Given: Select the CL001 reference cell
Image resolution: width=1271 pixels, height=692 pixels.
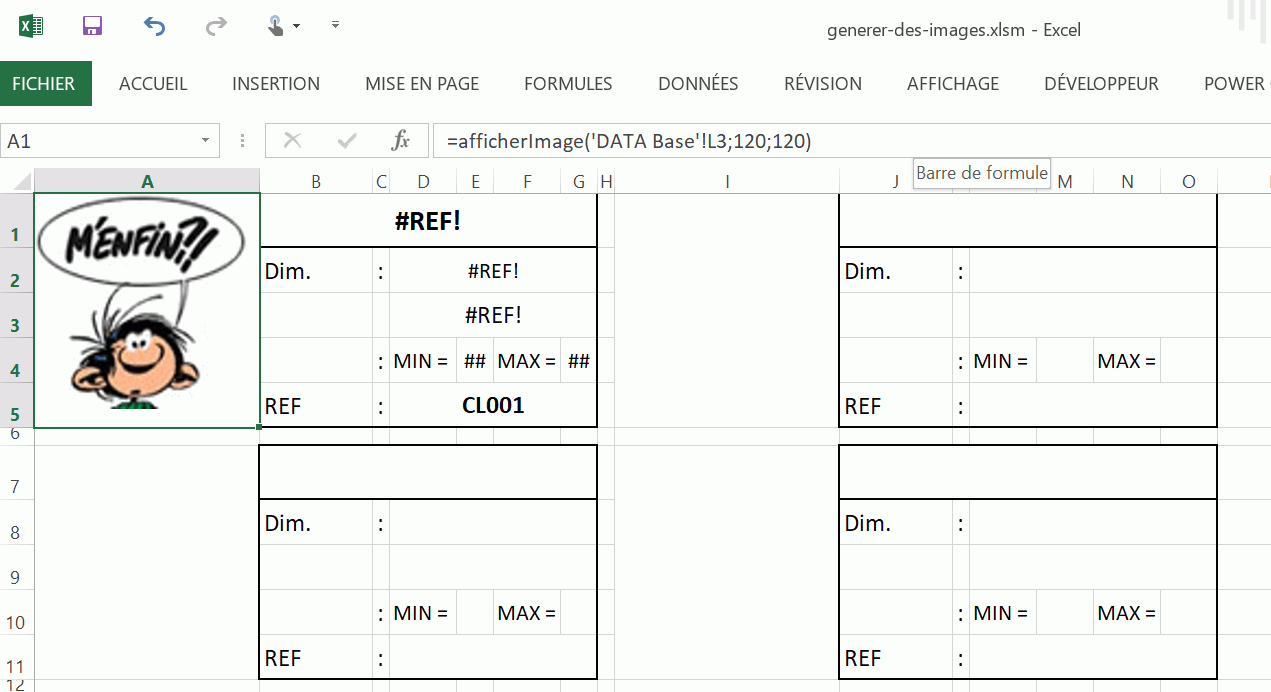Looking at the screenshot, I should (x=493, y=406).
